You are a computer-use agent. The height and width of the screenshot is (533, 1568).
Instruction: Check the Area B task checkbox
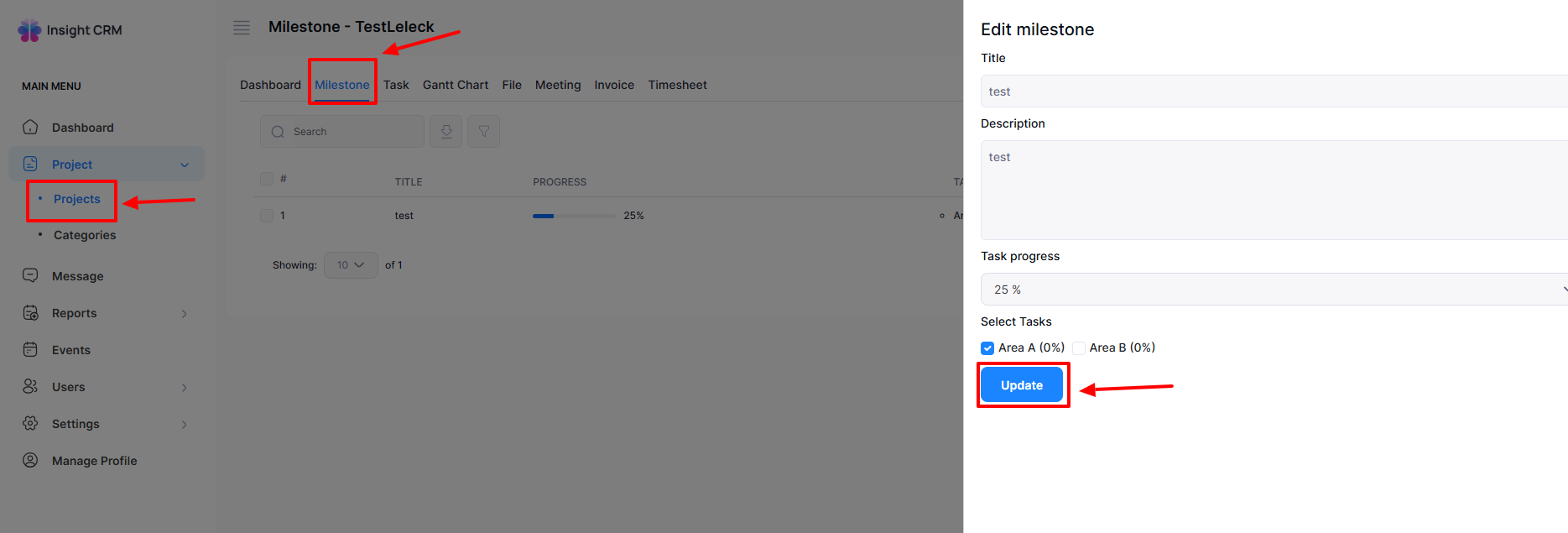tap(1079, 348)
